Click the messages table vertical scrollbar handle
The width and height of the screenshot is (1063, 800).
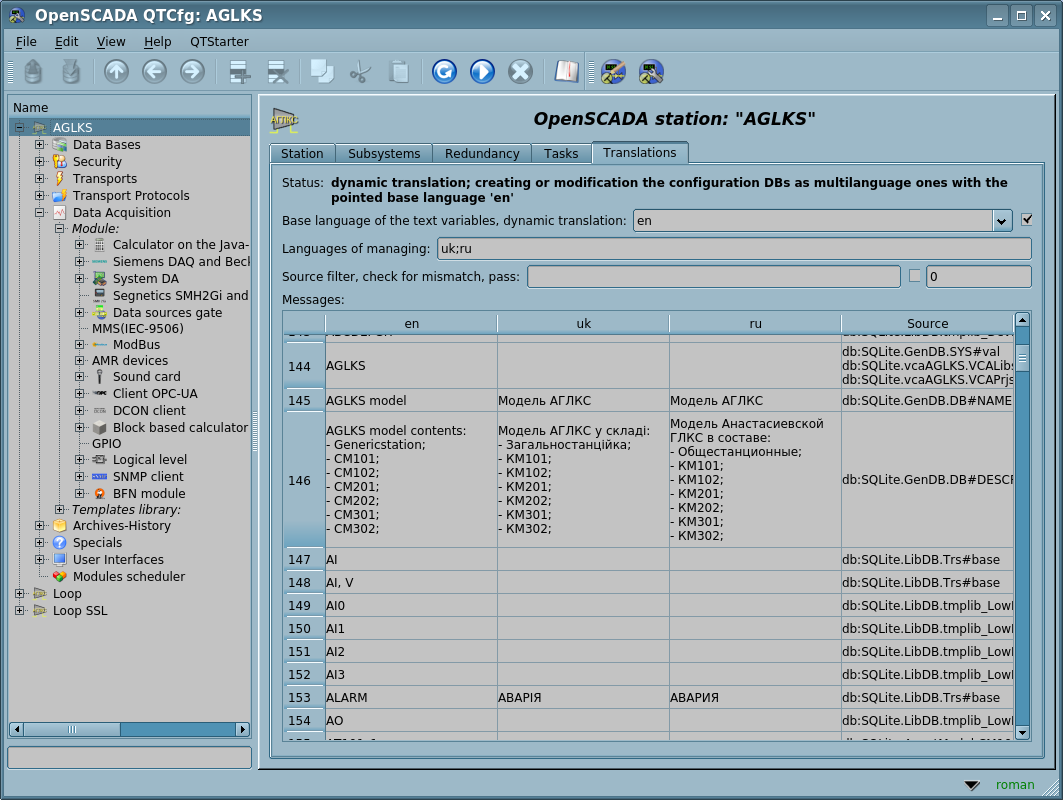1022,358
